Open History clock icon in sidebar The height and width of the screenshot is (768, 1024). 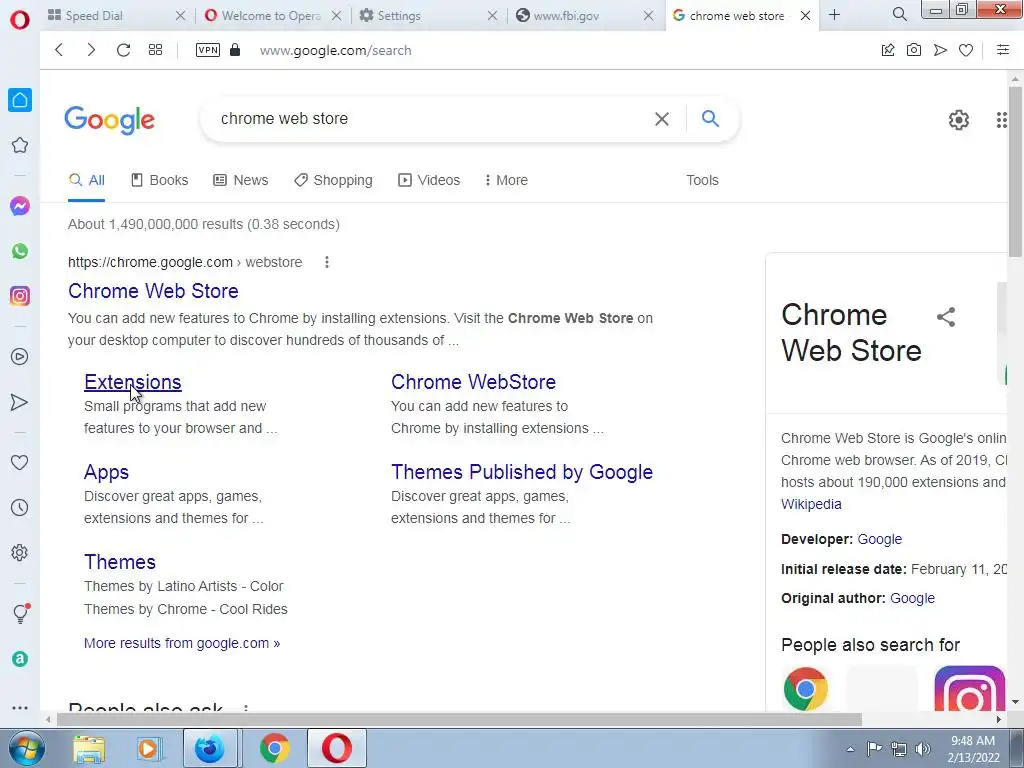20,507
